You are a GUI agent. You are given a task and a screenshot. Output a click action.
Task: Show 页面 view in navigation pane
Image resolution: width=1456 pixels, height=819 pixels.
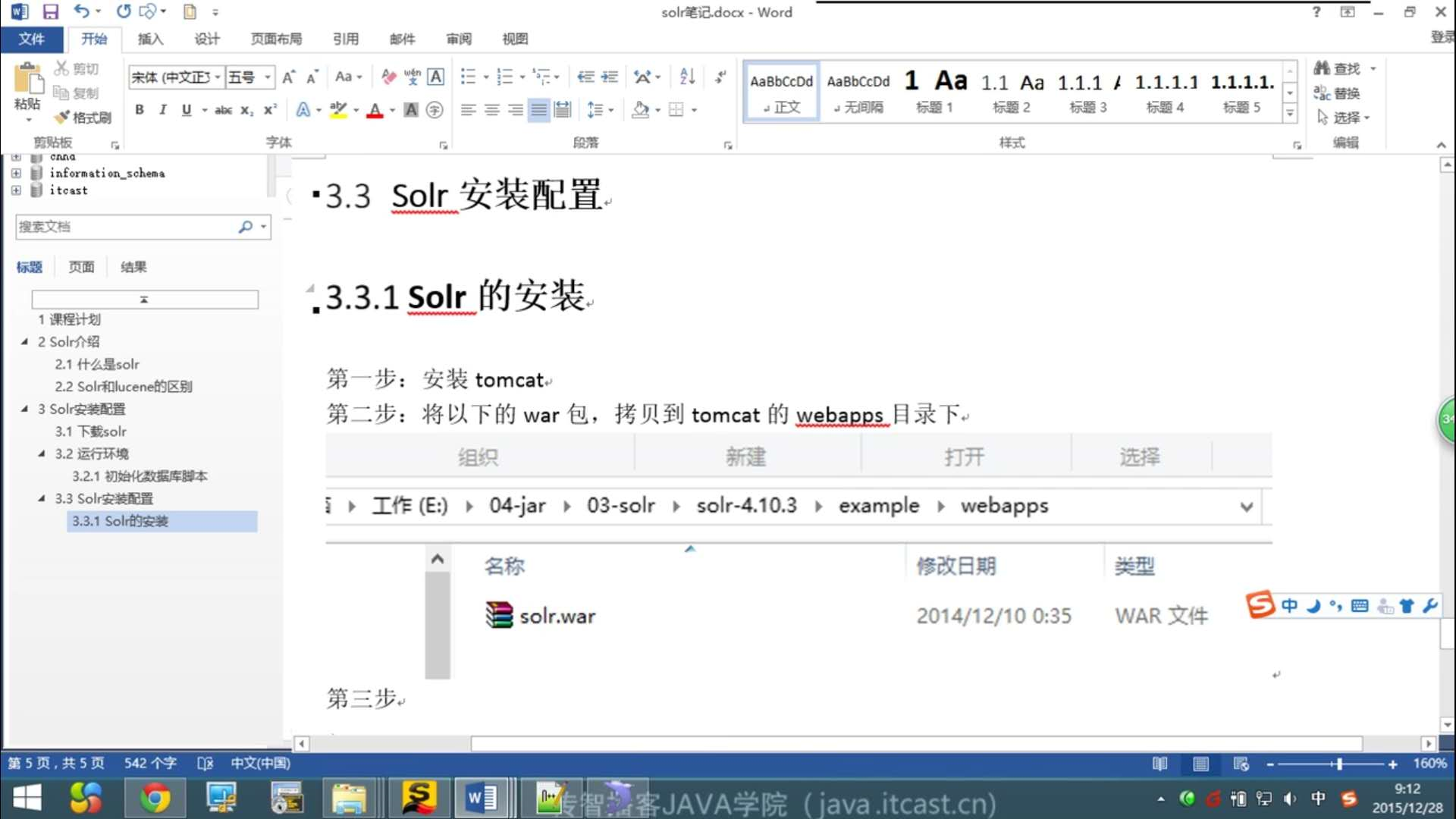[x=81, y=267]
